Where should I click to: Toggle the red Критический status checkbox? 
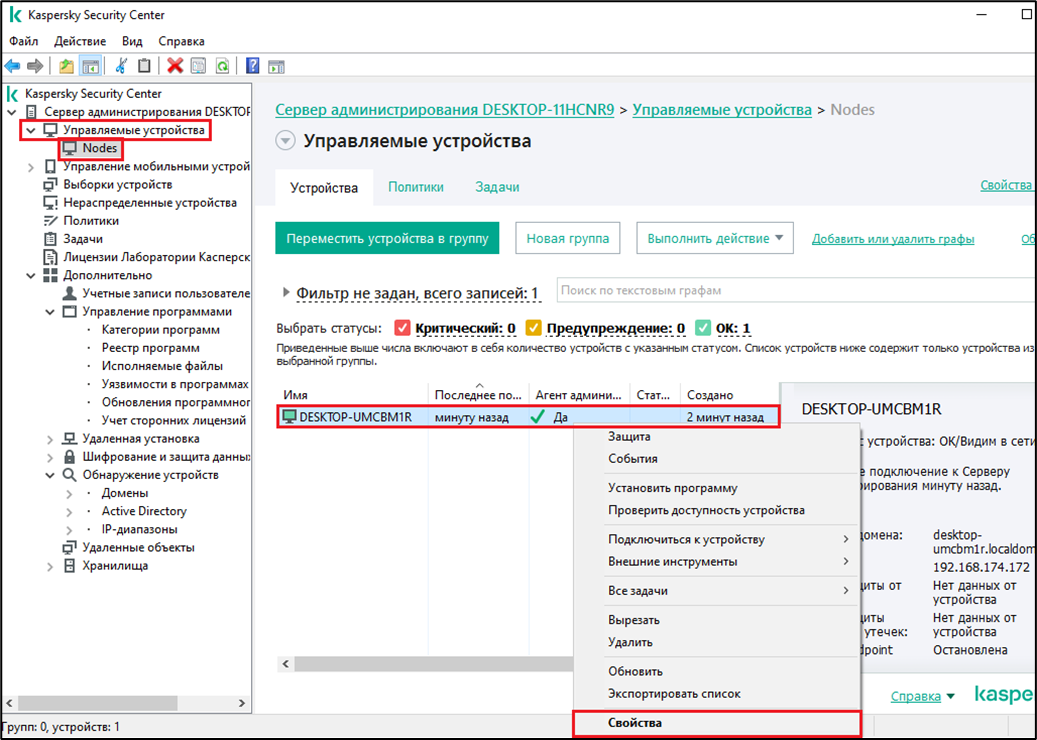(403, 328)
